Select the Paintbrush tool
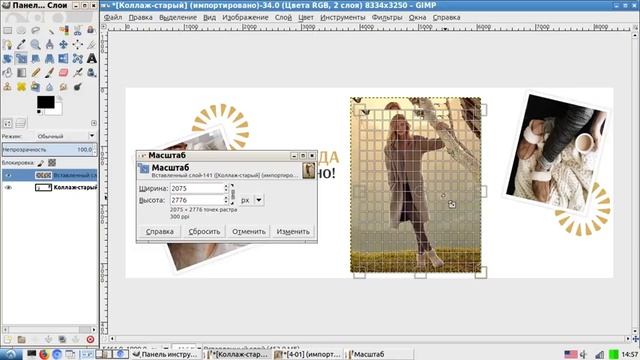Viewport: 640px width, 360px height. tap(49, 73)
